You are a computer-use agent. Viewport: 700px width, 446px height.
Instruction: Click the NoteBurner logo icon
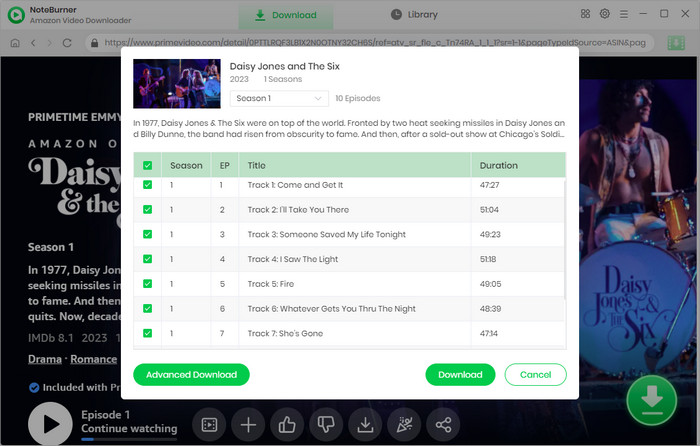(17, 15)
